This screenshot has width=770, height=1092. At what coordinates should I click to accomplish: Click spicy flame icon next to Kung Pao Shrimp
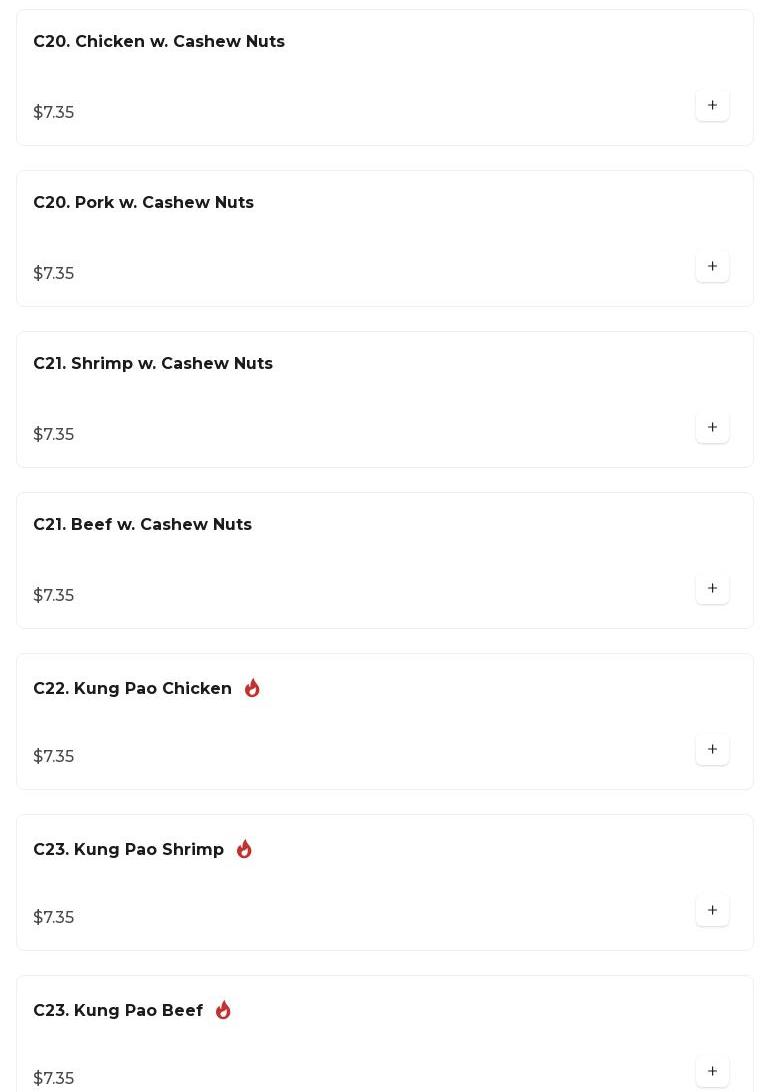[x=244, y=849]
